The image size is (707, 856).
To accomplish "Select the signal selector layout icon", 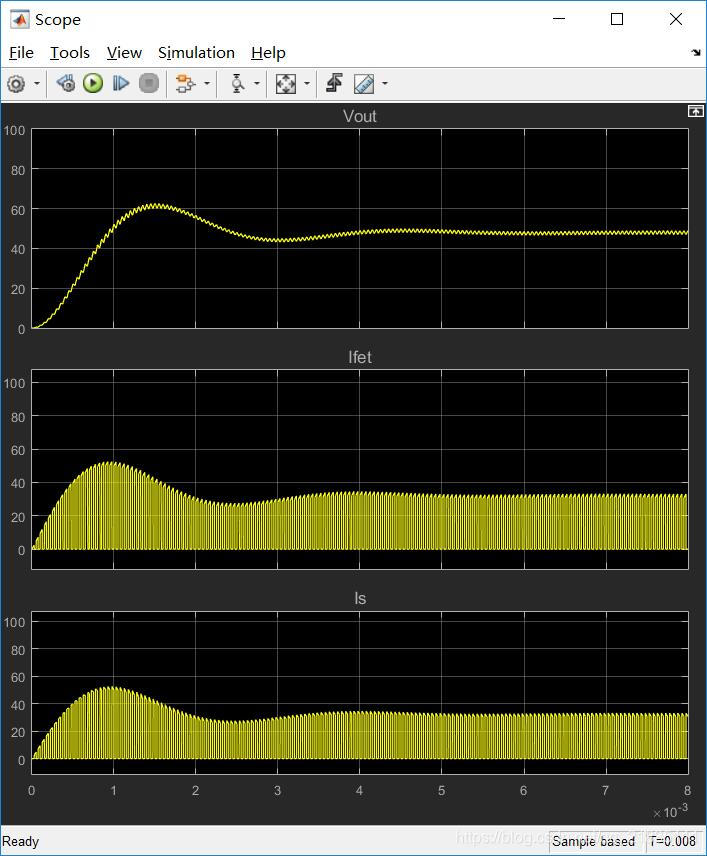I will 185,84.
